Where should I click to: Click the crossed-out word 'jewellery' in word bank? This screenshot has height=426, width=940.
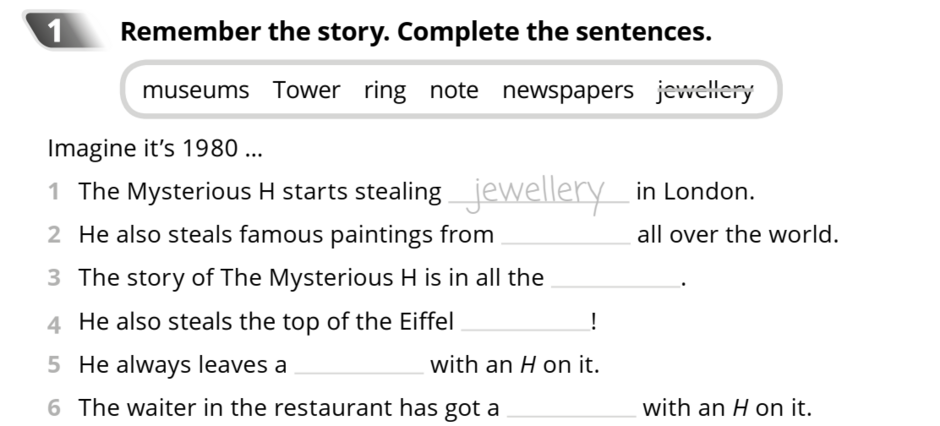tap(705, 91)
